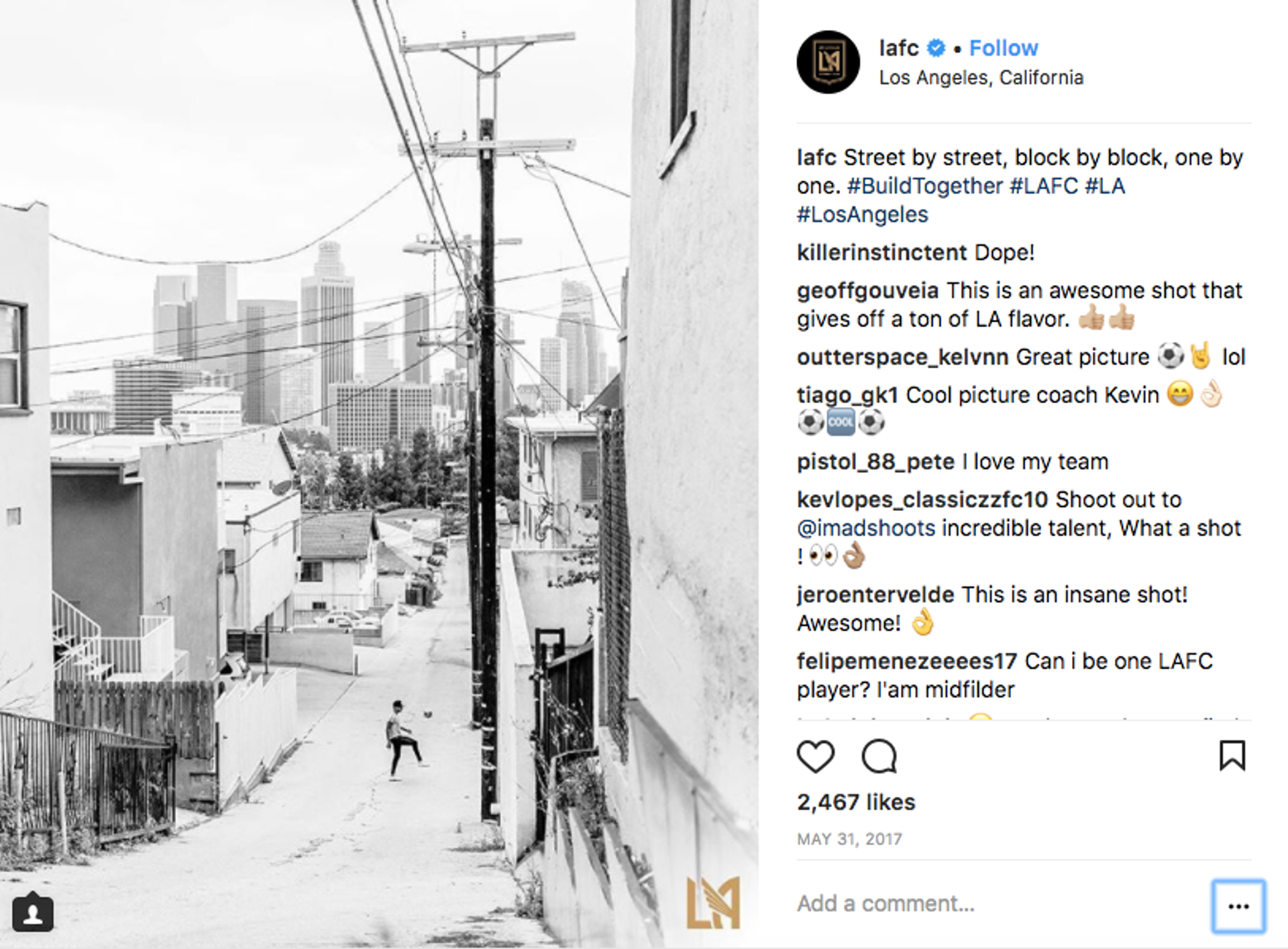Open the geoffgouveia commenter profile
Screen dimensions: 1288x949
point(867,291)
